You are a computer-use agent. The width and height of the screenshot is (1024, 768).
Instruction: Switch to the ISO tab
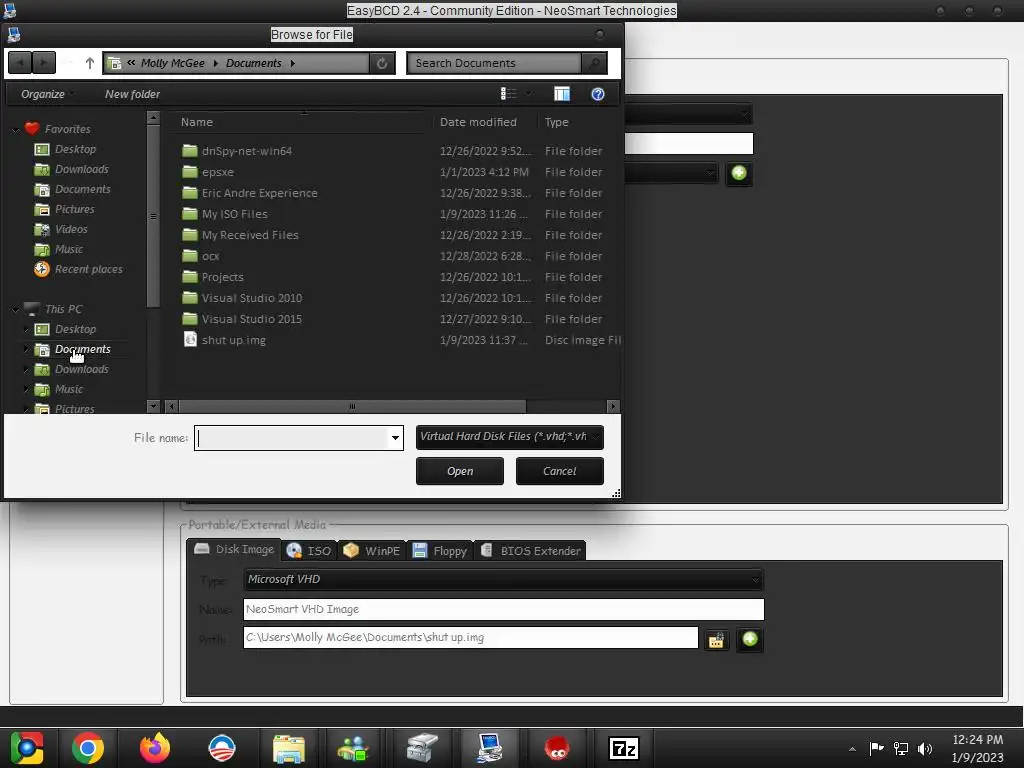click(310, 551)
